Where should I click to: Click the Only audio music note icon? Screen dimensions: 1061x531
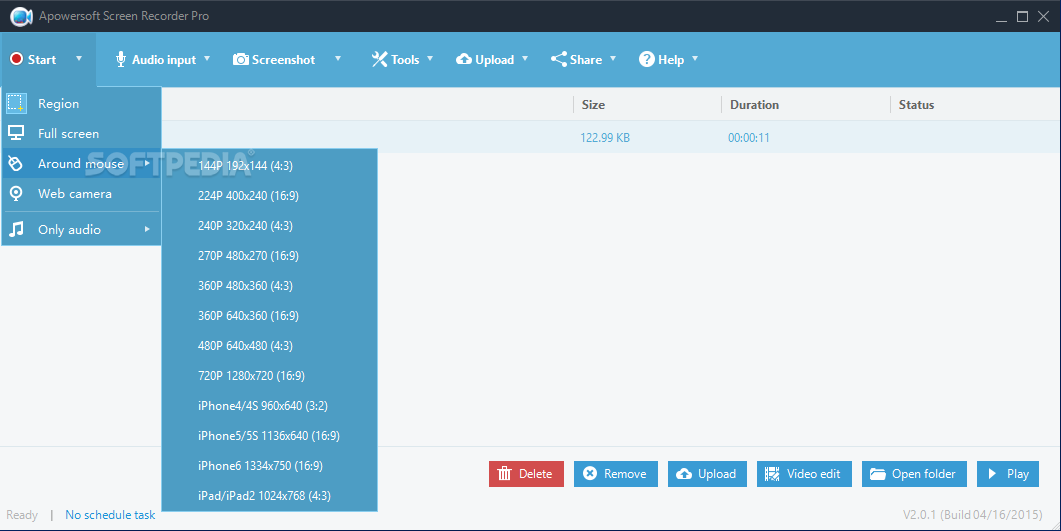pyautogui.click(x=16, y=229)
